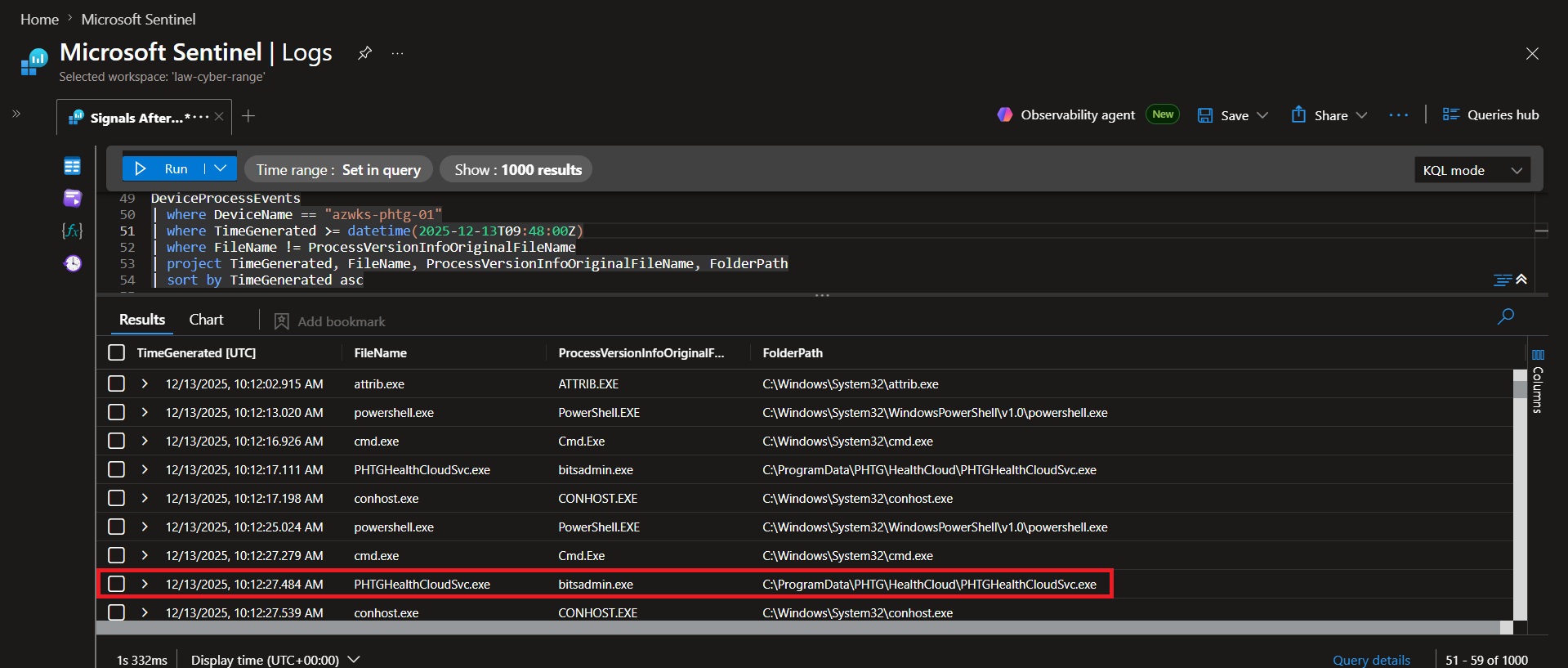1568x668 pixels.
Task: Collapse the query editor with double chevron
Action: (1521, 280)
